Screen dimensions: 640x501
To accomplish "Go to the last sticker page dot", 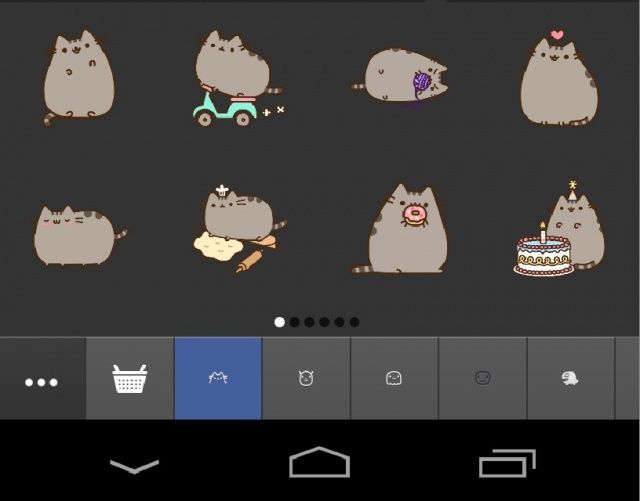I will coord(354,322).
